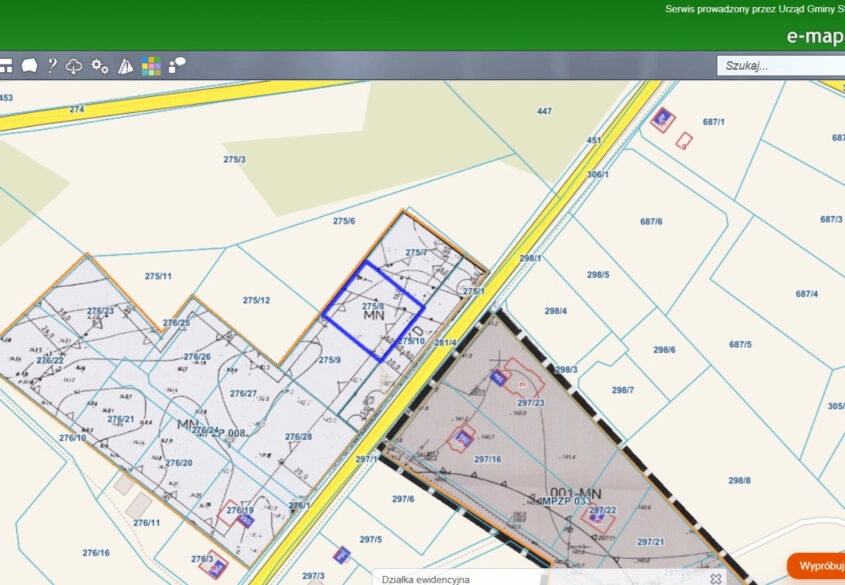Click the map polygon shape icon
The image size is (845, 585).
pos(29,66)
